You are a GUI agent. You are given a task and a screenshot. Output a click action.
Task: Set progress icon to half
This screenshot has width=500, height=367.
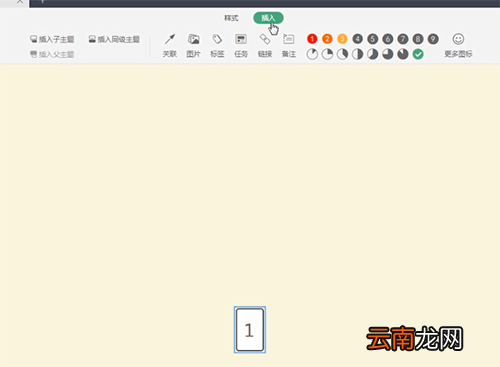[358, 54]
